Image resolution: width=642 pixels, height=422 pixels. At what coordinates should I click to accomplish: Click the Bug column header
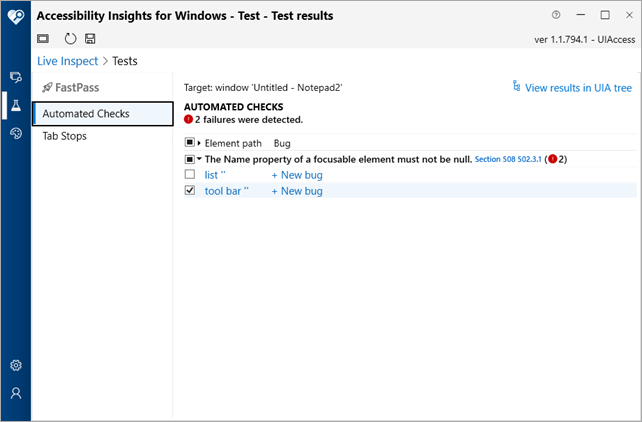click(282, 143)
